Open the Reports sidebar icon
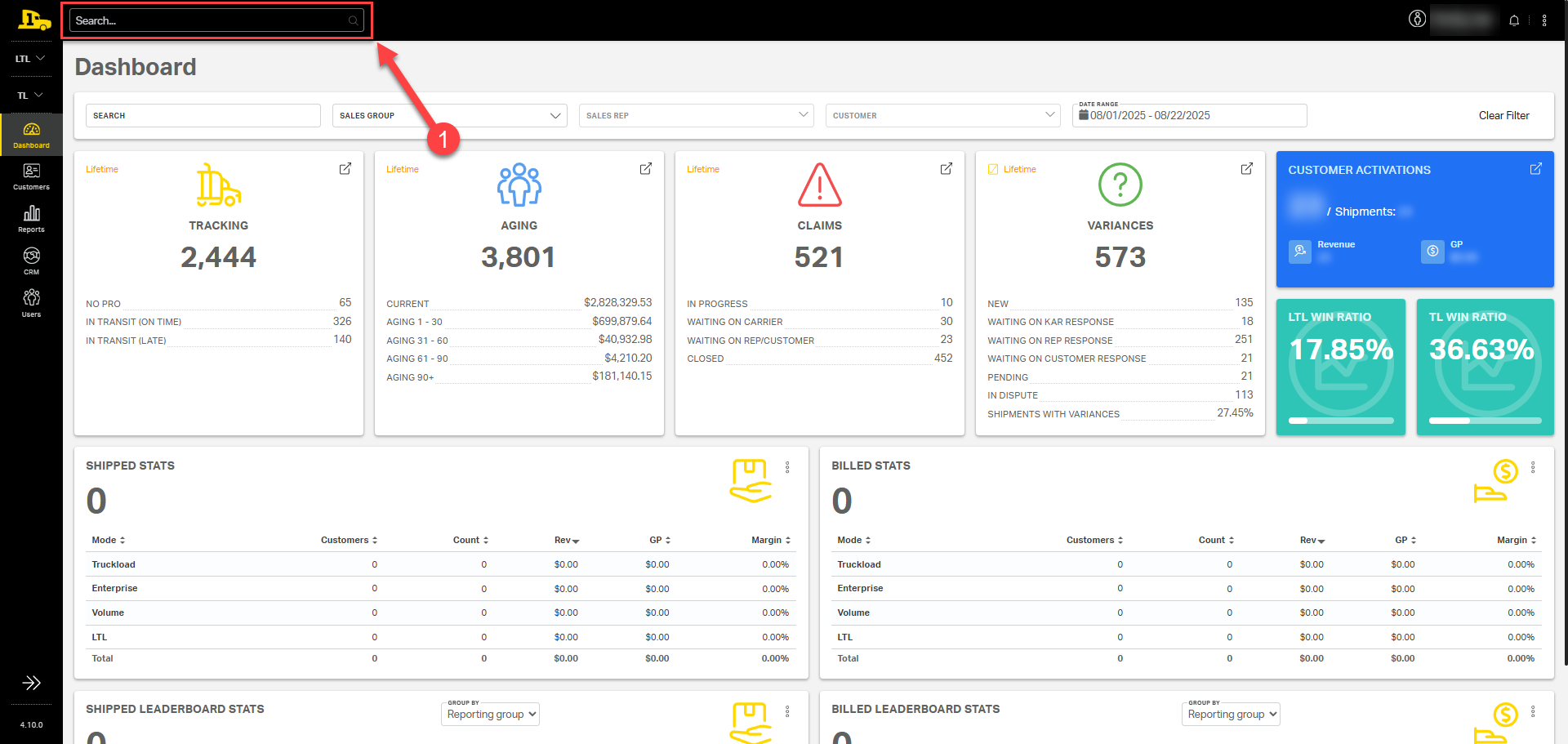Screen dimensions: 1568x744 point(31,218)
